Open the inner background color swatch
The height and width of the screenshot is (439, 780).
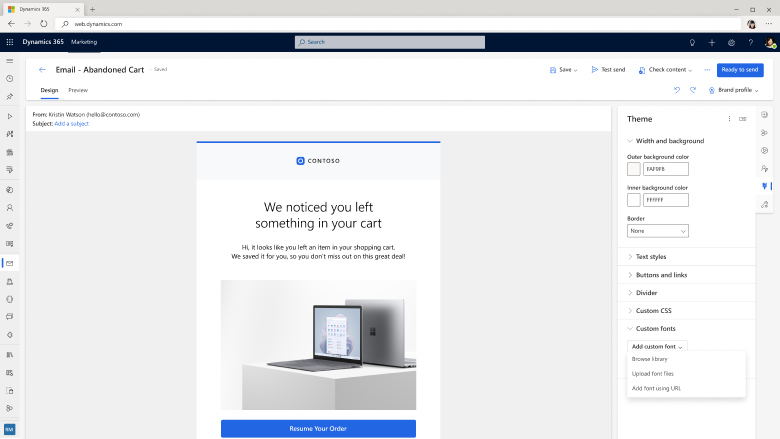pyautogui.click(x=634, y=200)
